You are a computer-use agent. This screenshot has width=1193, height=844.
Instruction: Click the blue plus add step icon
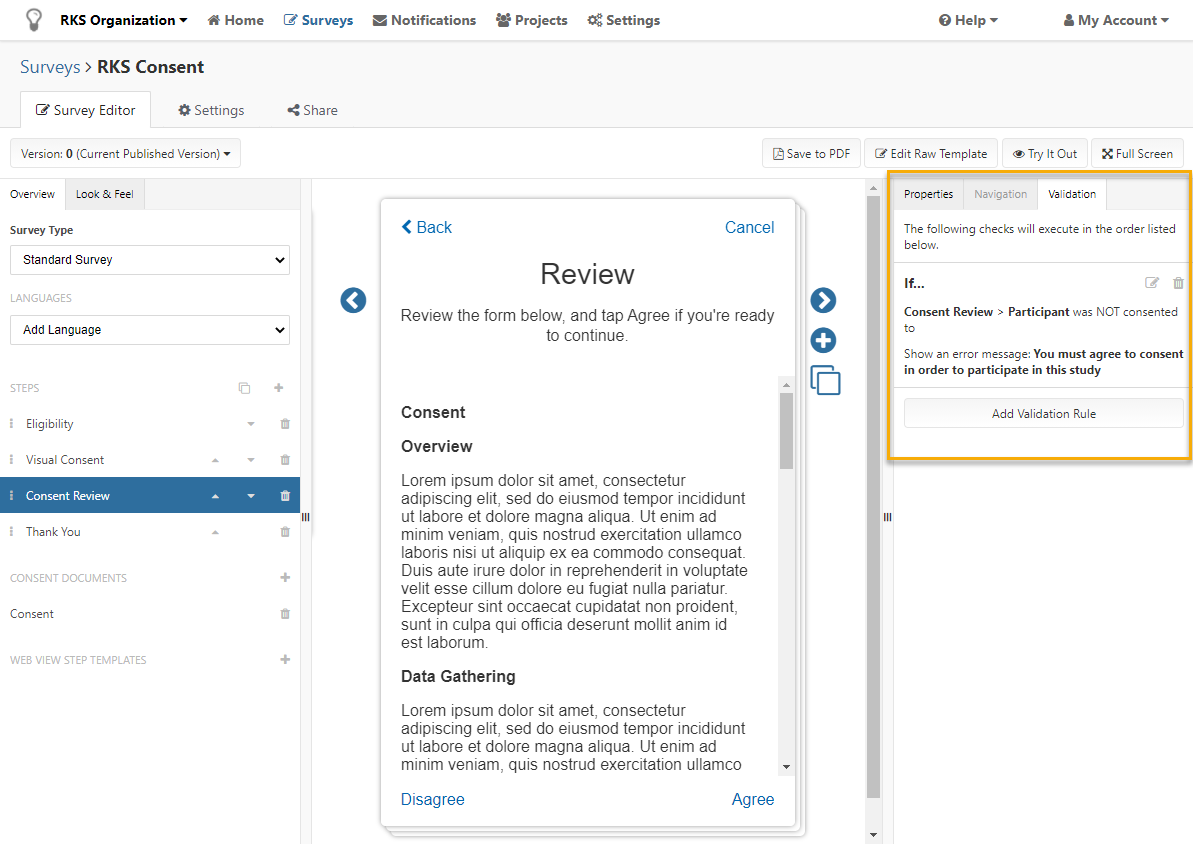(823, 341)
